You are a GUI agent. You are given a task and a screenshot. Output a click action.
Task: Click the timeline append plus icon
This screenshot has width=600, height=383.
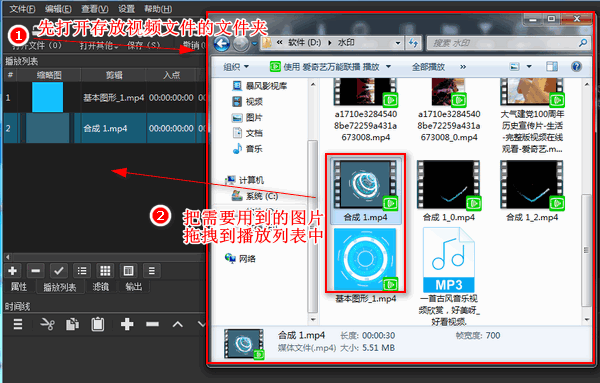tap(127, 324)
